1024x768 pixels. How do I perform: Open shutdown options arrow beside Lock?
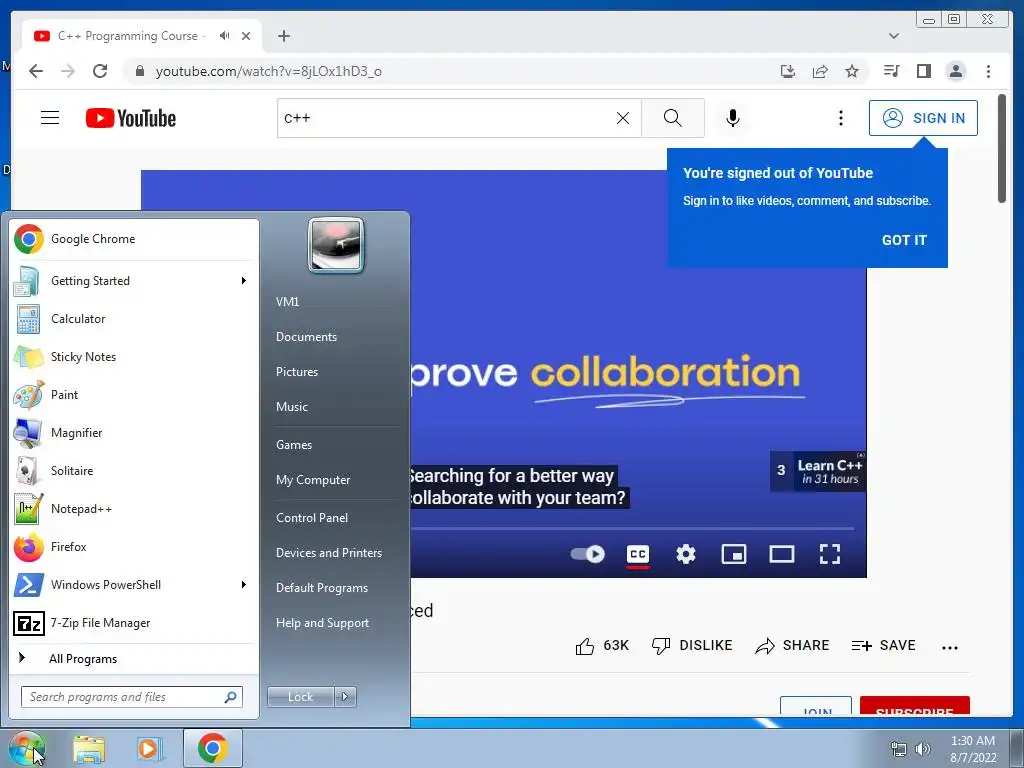click(345, 697)
